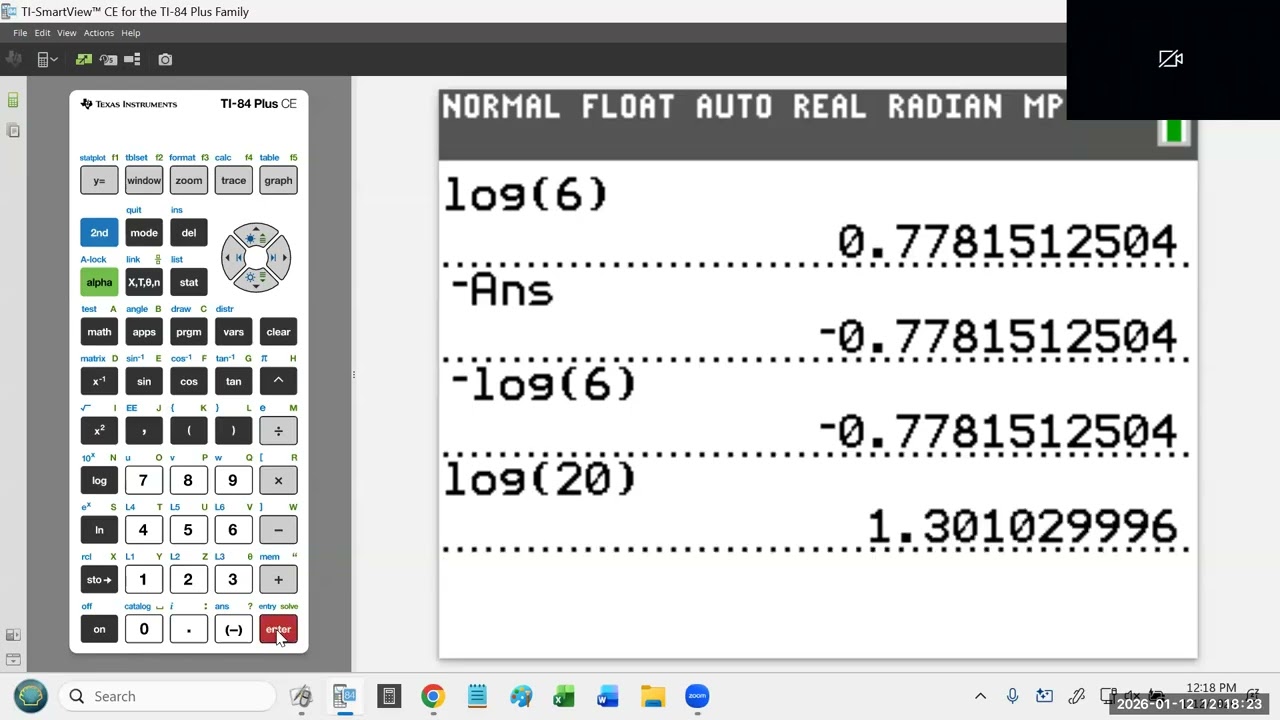Select the calculator emulator sidebar icon
This screenshot has height=720, width=1280.
(13, 100)
